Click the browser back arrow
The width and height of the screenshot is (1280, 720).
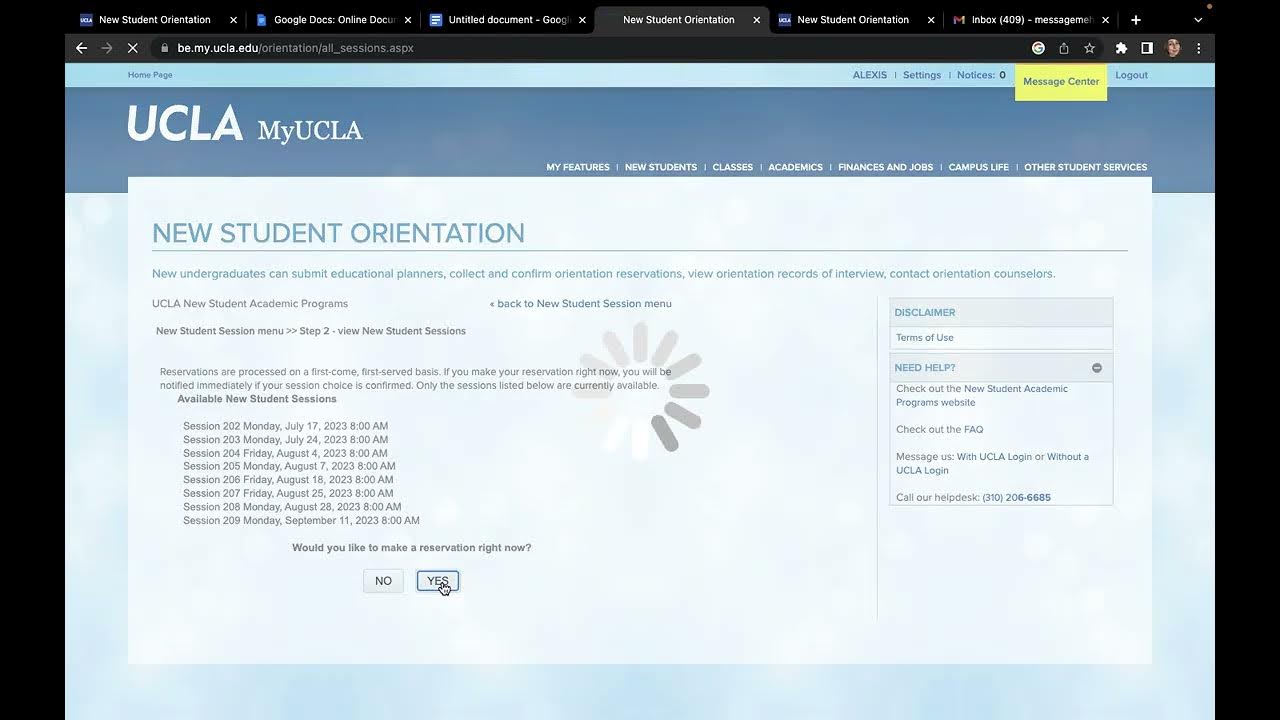click(x=82, y=48)
